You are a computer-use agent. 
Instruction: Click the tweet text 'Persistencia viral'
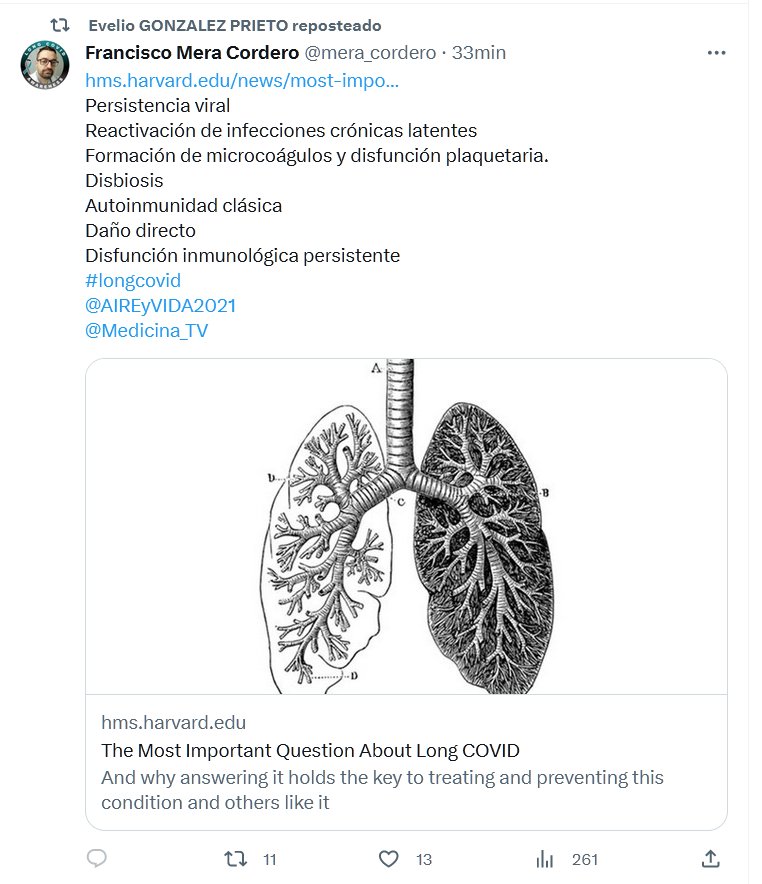click(x=157, y=105)
